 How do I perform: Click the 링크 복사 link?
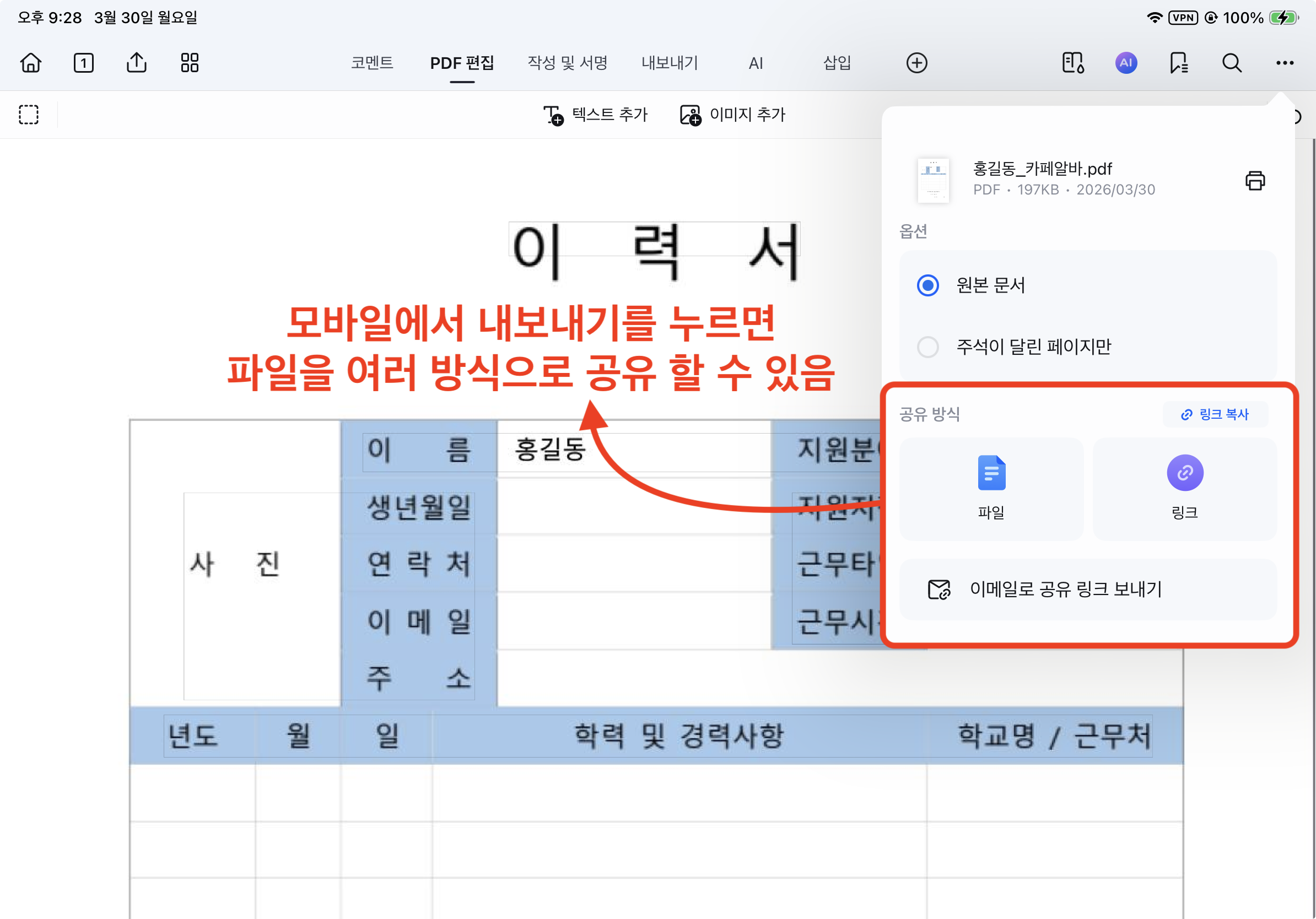[x=1215, y=414]
